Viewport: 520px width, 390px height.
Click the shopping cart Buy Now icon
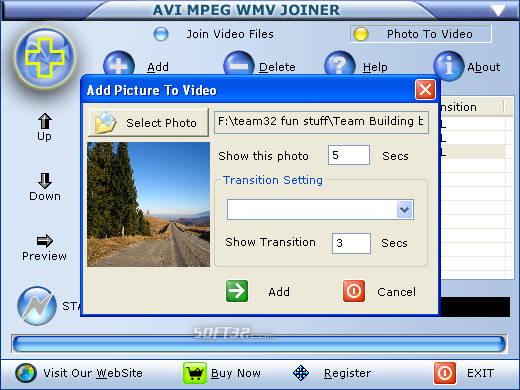195,373
